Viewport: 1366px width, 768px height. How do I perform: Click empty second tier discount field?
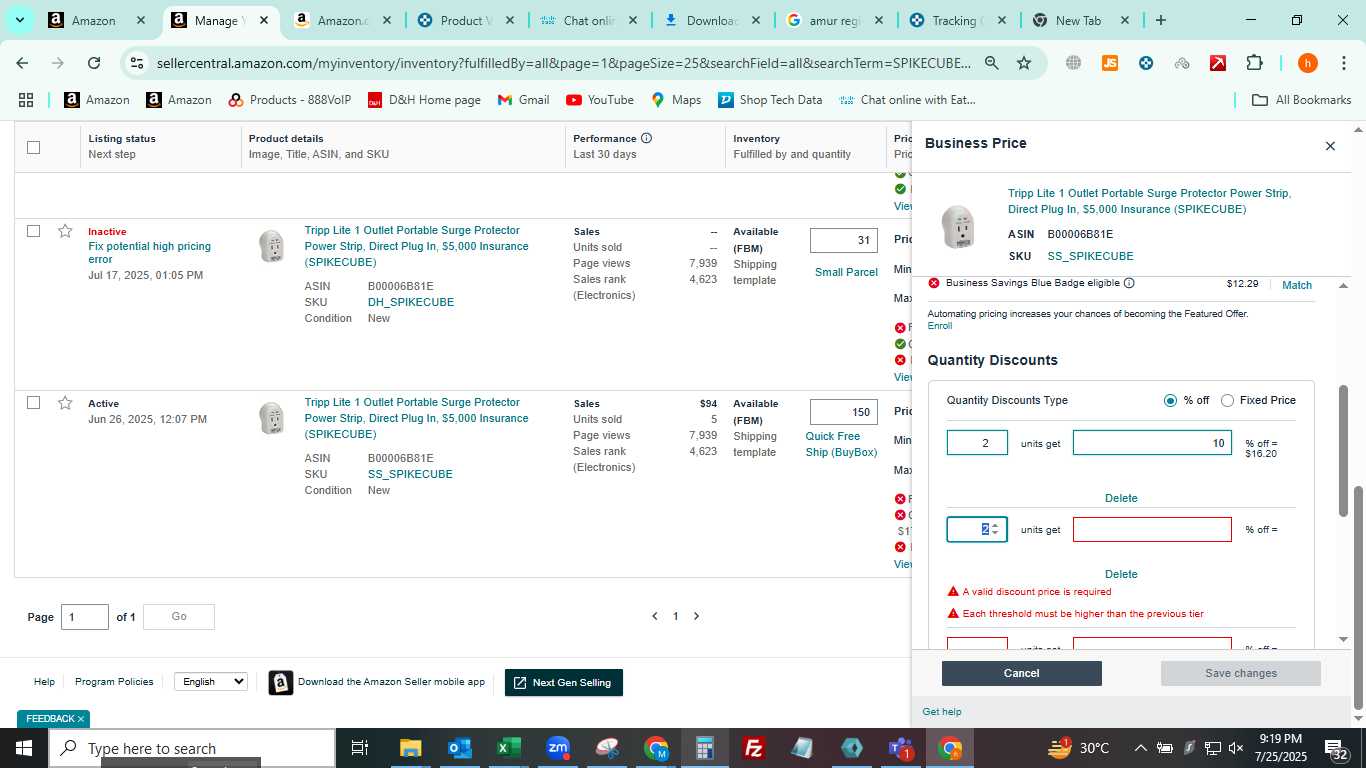(1152, 529)
